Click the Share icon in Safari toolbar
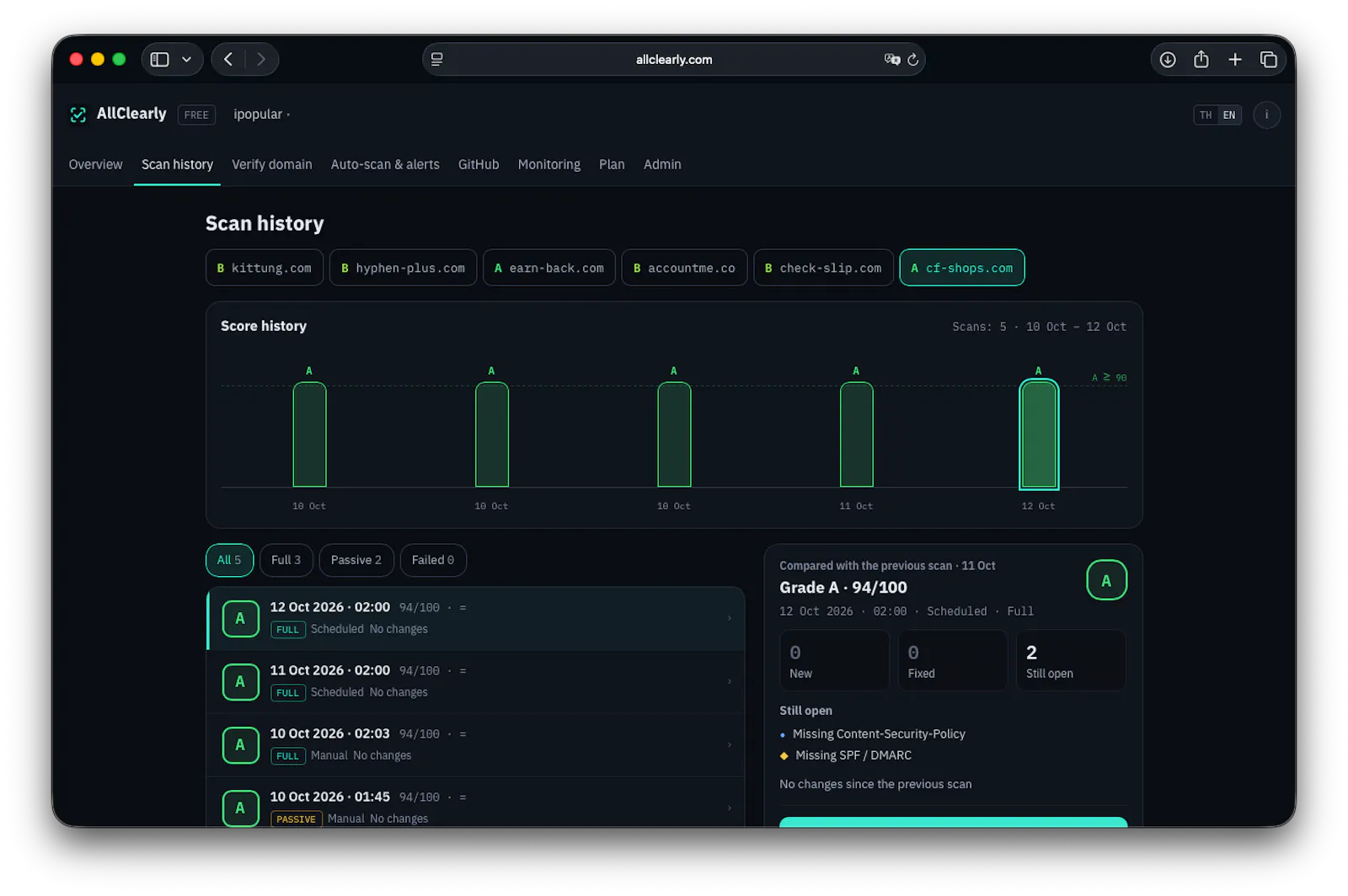This screenshot has height=896, width=1348. (1201, 59)
